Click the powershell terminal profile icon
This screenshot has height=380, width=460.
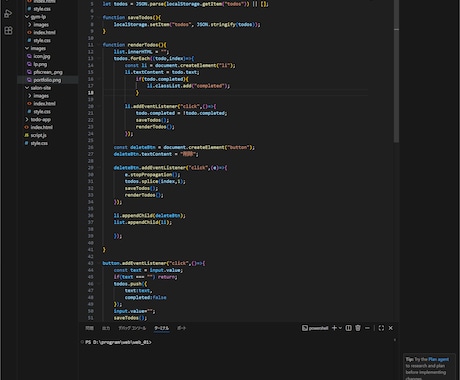(305, 328)
